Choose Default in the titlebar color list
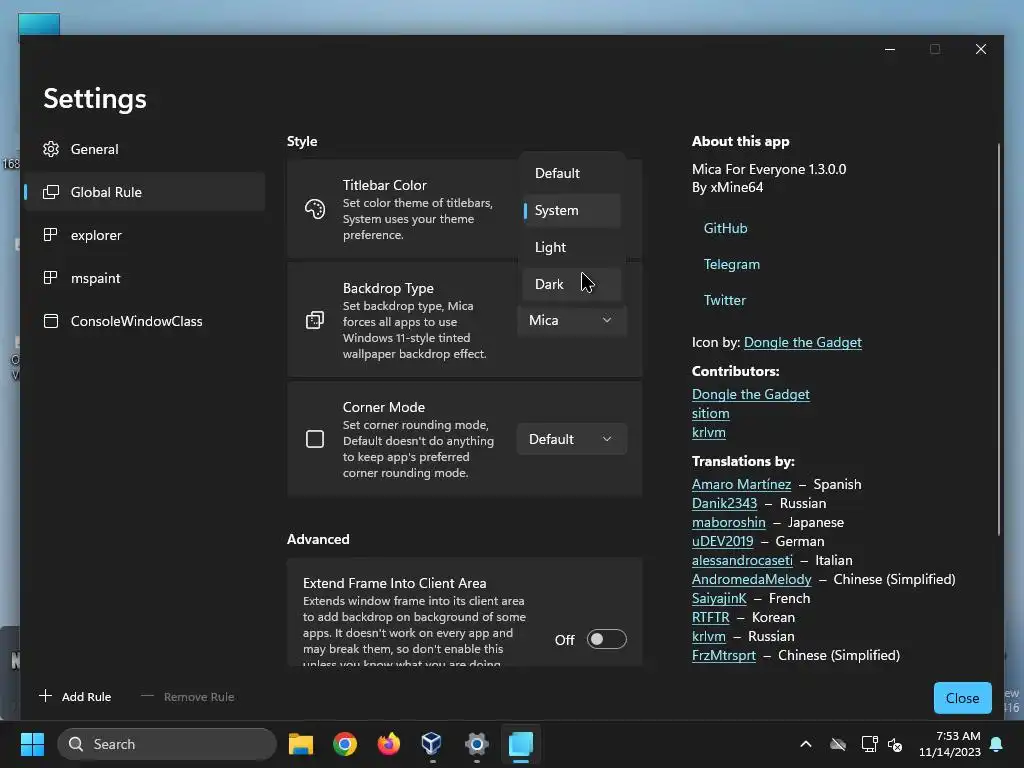This screenshot has height=768, width=1024. 572,173
